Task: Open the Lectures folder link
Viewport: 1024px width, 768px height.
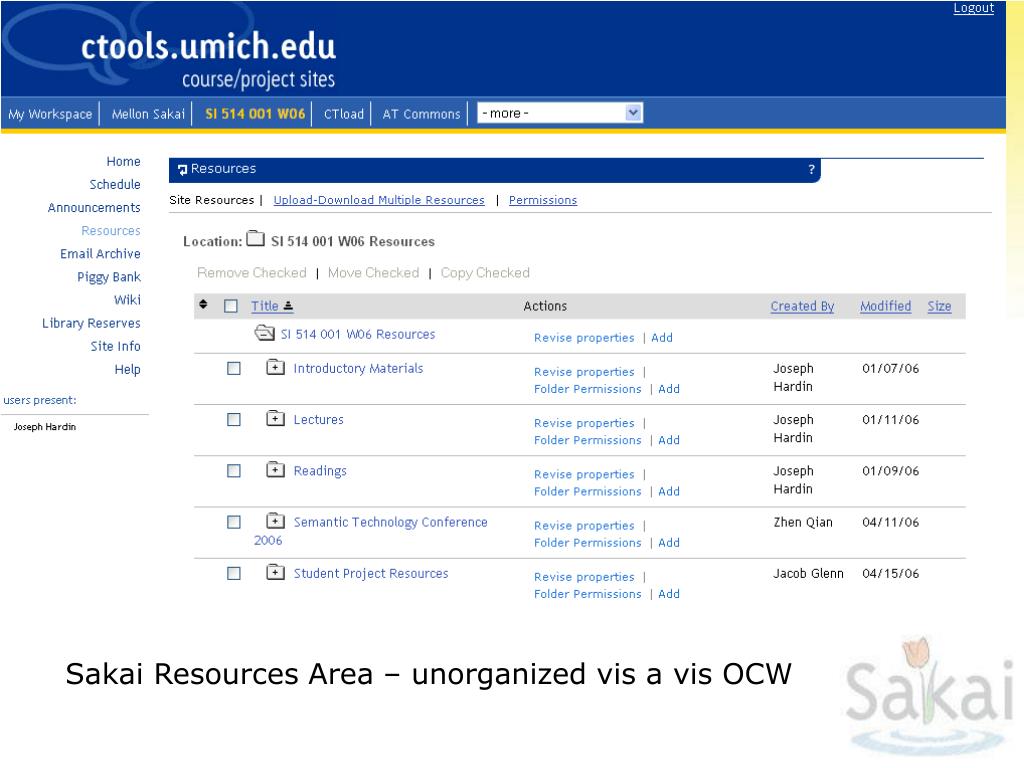Action: (x=319, y=419)
